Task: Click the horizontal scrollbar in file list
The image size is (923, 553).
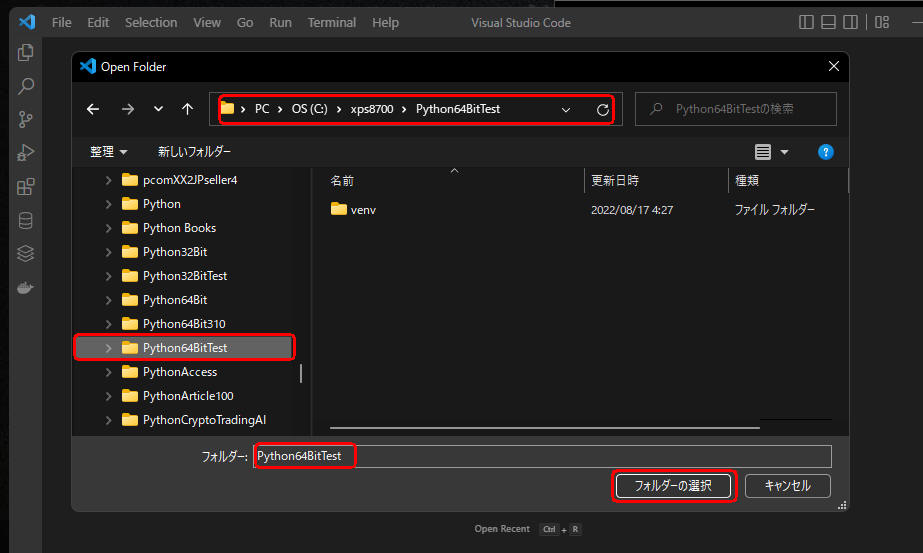Action: point(544,428)
